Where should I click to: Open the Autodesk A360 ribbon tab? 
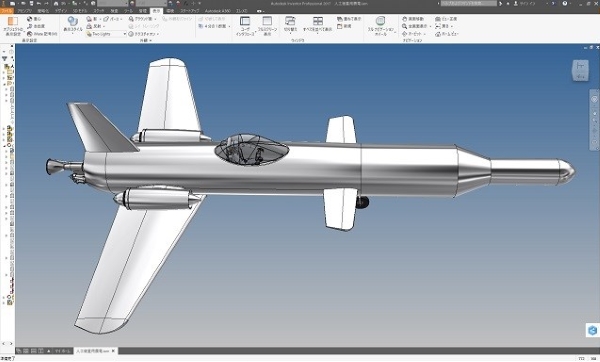pos(217,11)
